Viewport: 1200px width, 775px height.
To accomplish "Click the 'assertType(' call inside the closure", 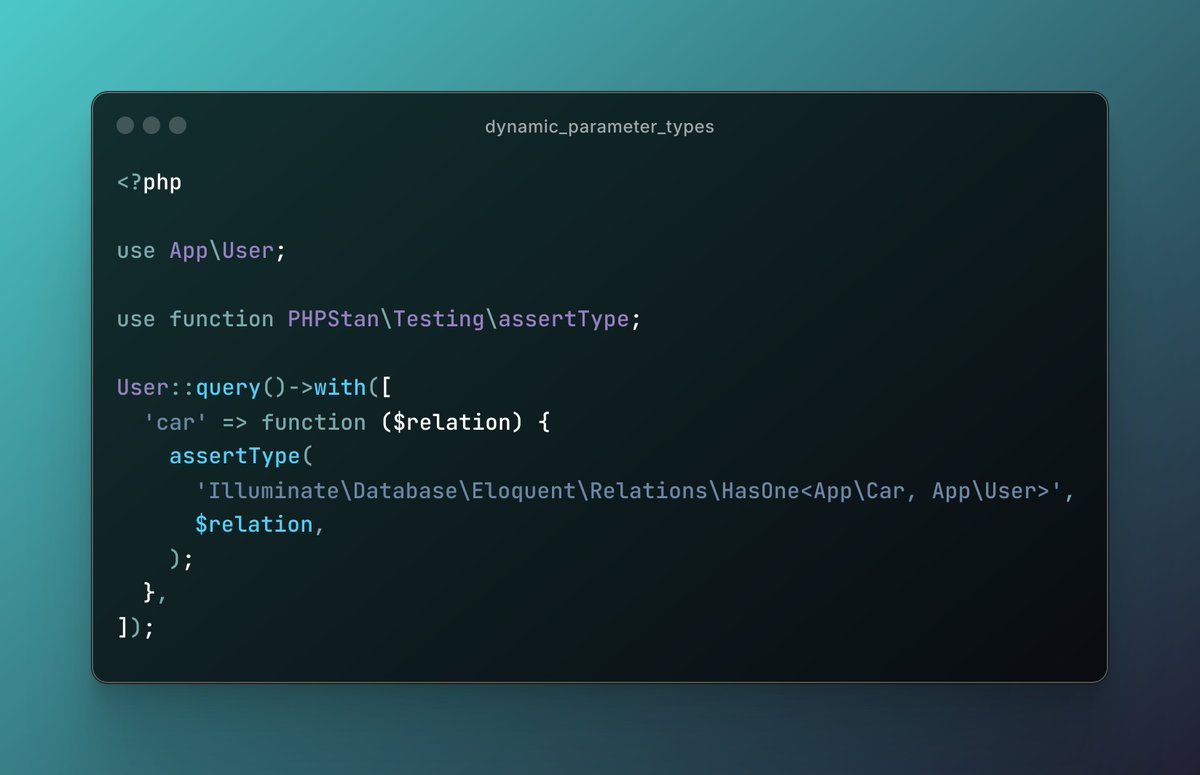I will tap(241, 456).
